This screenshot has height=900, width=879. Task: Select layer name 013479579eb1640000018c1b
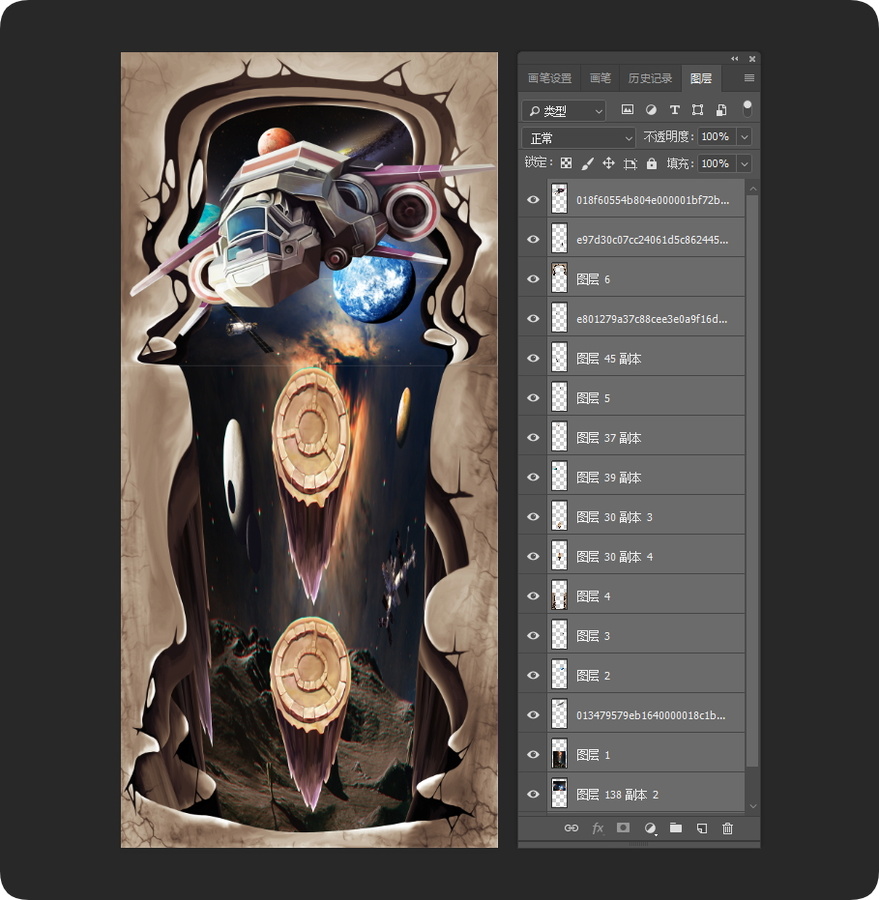[x=650, y=715]
